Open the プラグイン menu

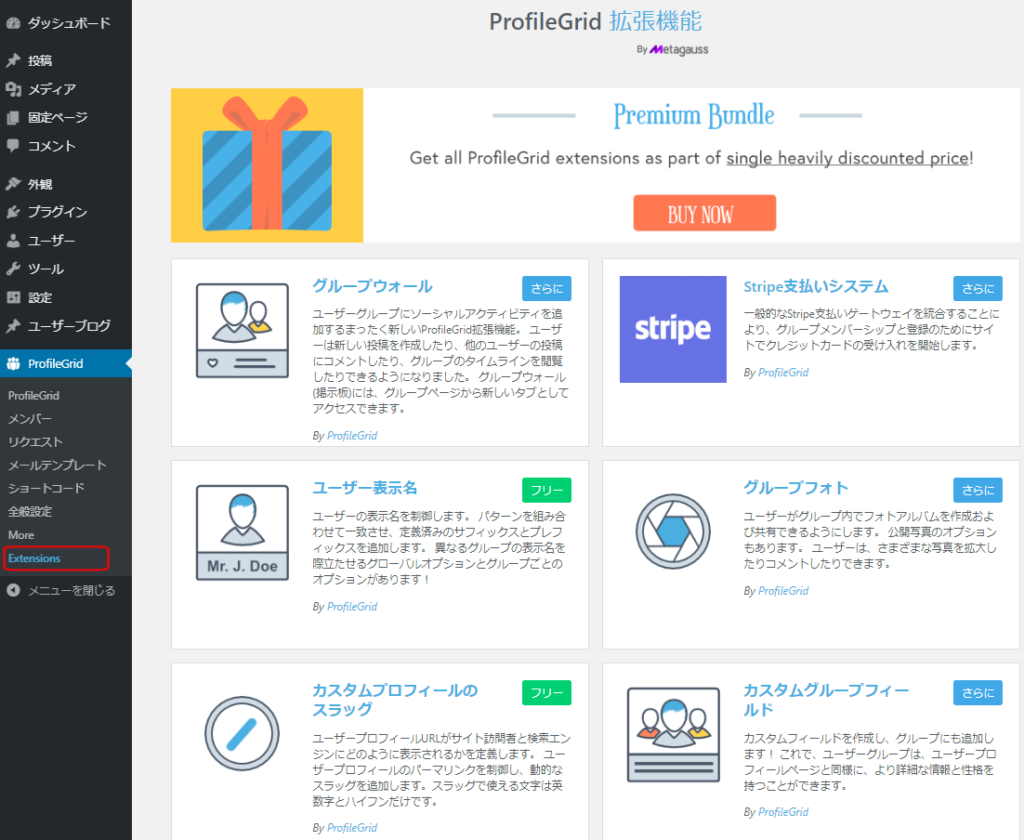pos(57,212)
